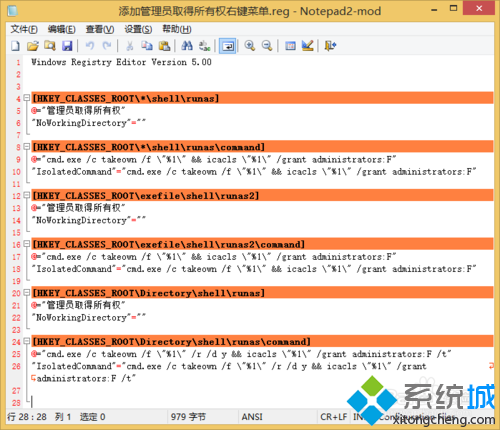The width and height of the screenshot is (500, 430).
Task: Close the Notepad2-mod window
Action: pyautogui.click(x=479, y=8)
